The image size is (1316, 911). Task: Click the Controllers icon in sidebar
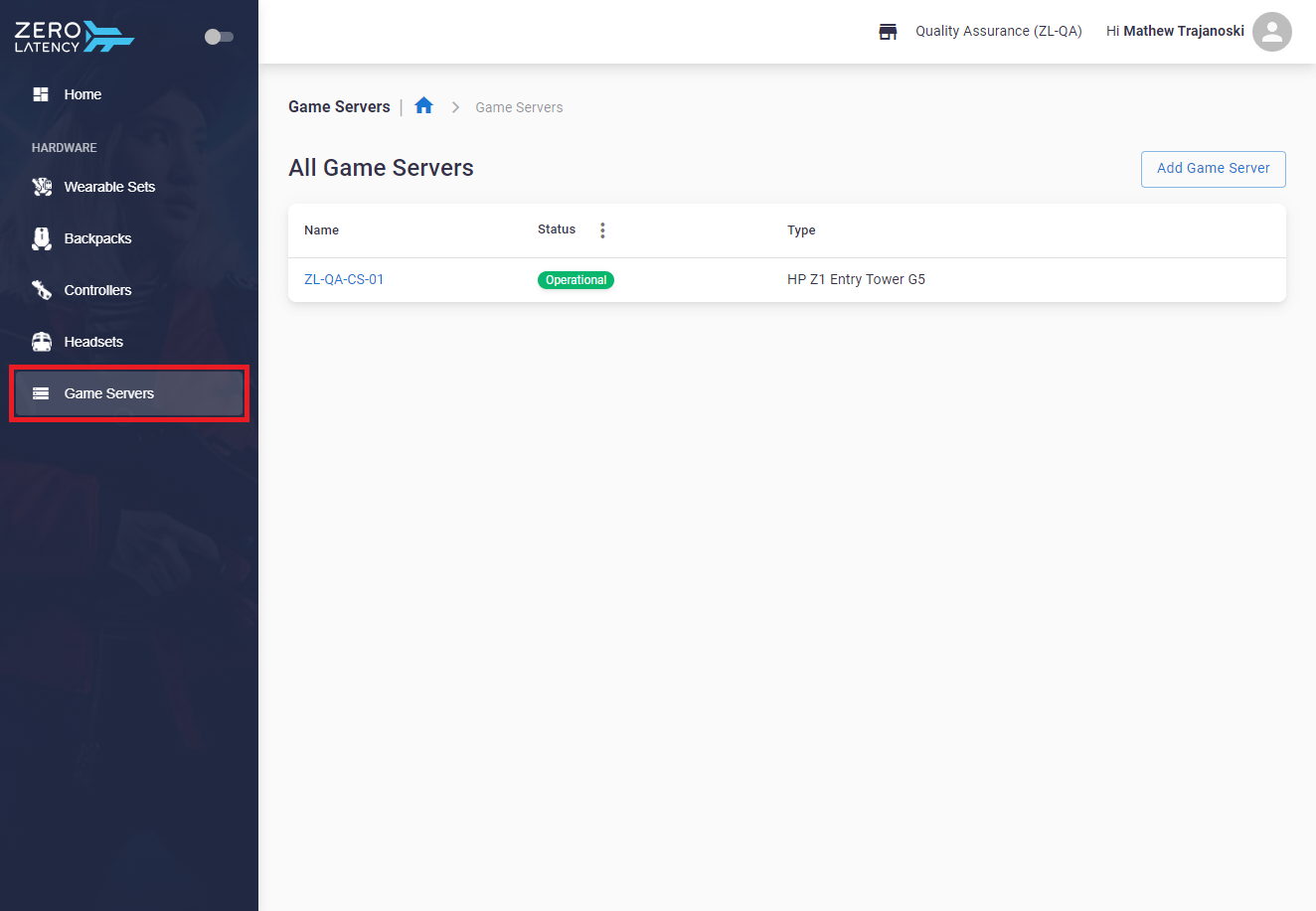(42, 290)
